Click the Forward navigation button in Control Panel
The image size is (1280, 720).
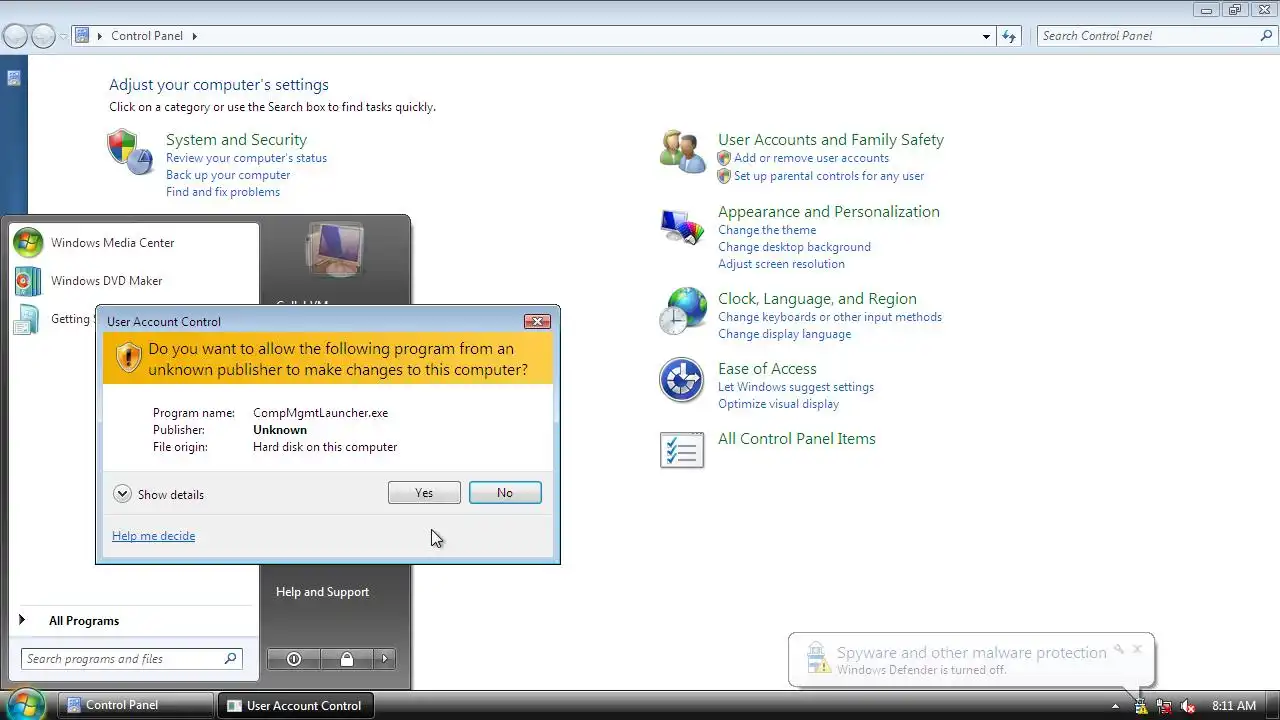43,36
